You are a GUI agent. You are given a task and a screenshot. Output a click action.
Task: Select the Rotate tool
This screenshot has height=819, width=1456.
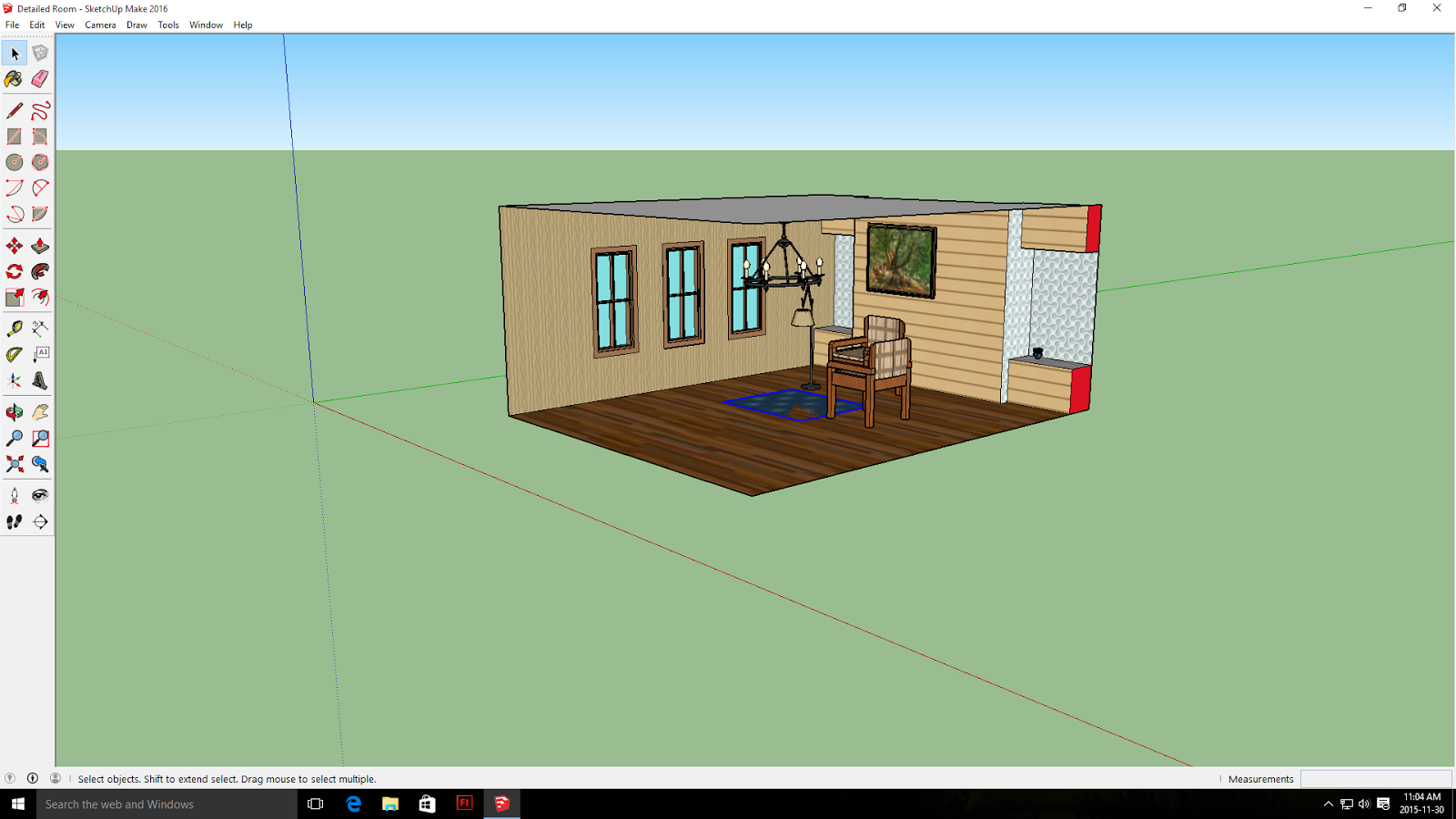click(x=15, y=272)
